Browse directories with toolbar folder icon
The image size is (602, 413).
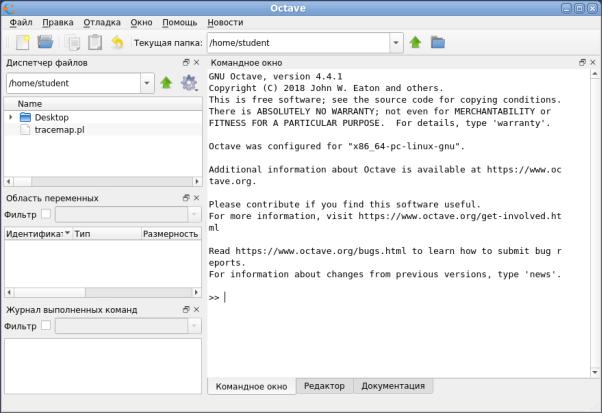[x=438, y=42]
